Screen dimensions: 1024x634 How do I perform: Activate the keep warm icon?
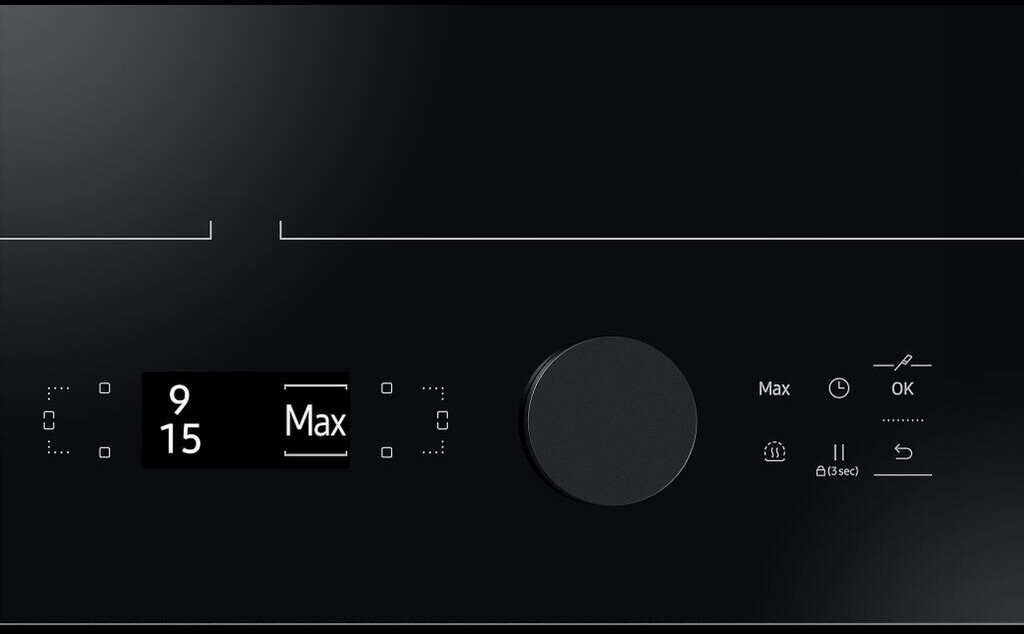click(x=775, y=452)
